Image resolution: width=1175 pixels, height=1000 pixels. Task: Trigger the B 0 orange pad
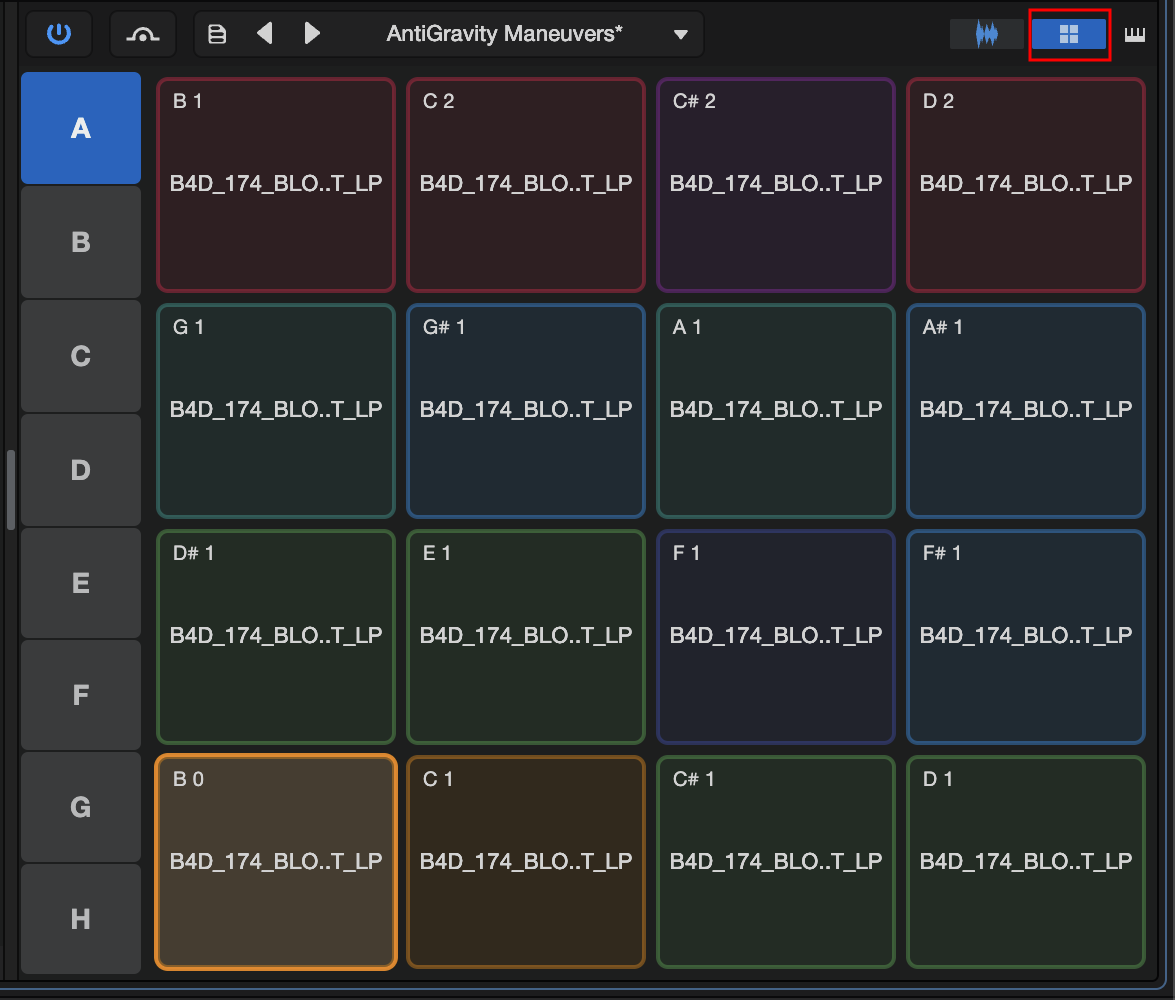[x=276, y=862]
